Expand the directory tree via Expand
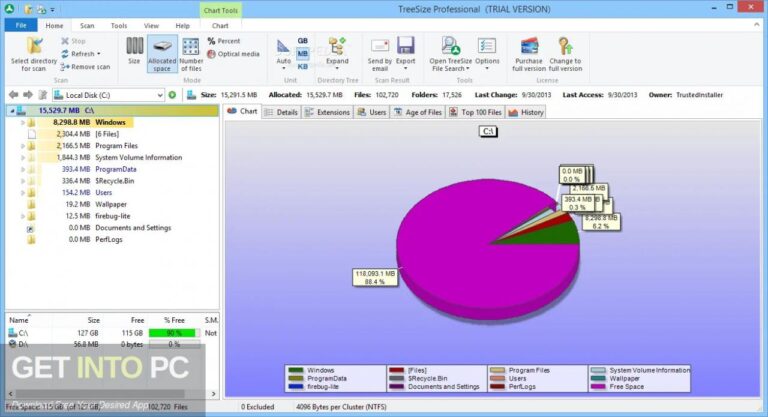Image resolution: width=768 pixels, height=417 pixels. (337, 53)
